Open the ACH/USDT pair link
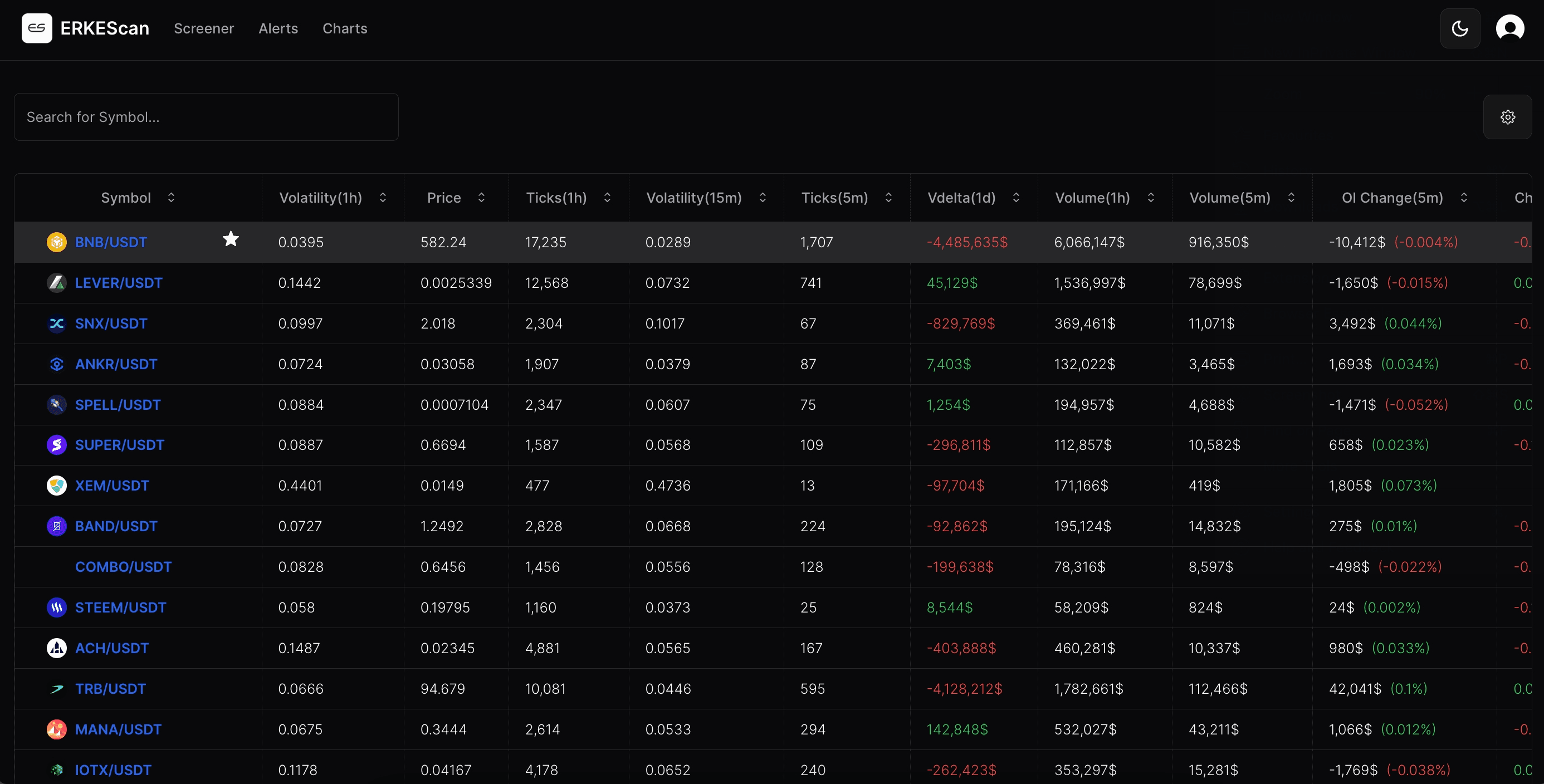 [x=112, y=648]
